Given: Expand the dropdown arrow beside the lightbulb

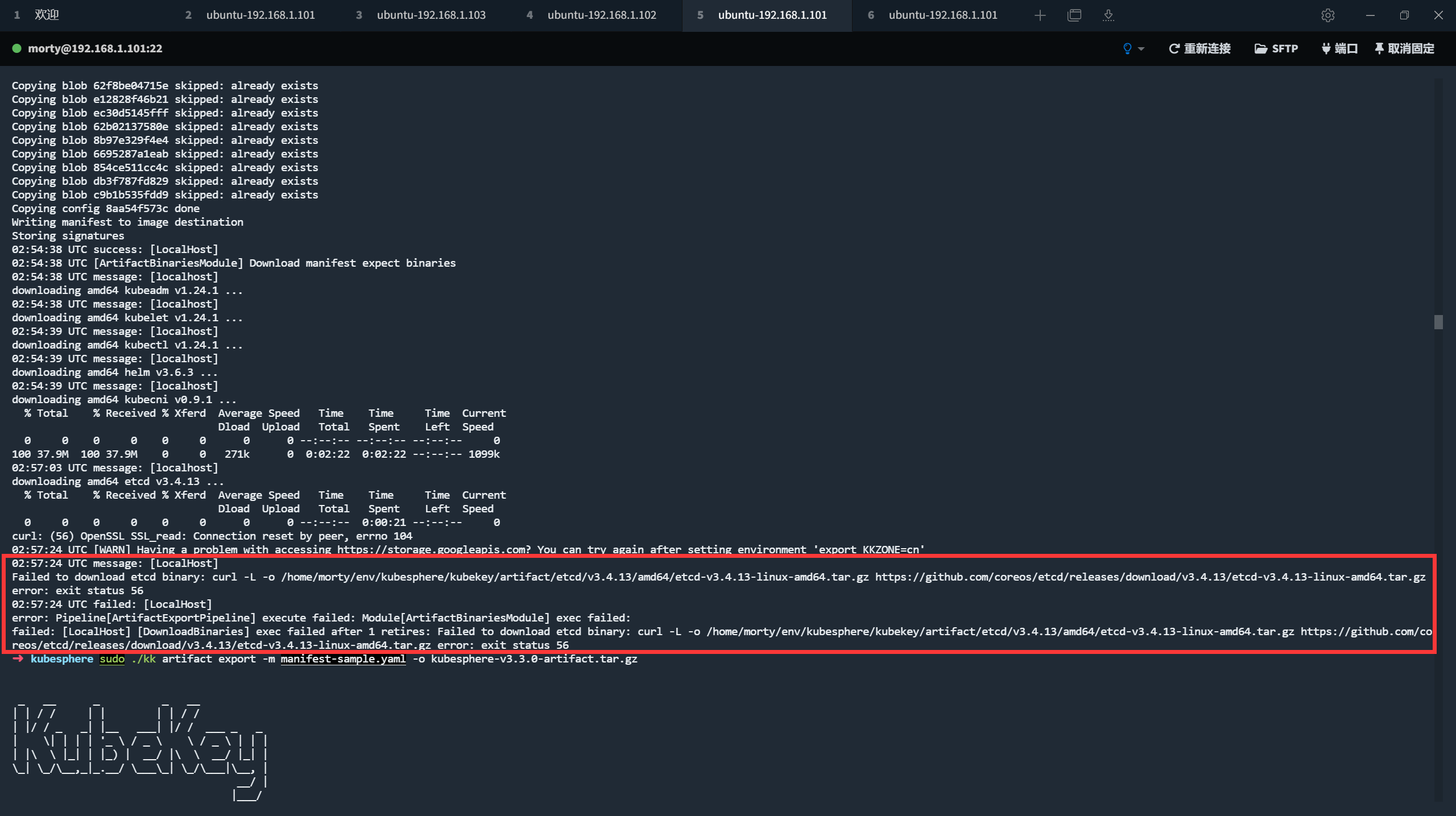Looking at the screenshot, I should [x=1140, y=49].
